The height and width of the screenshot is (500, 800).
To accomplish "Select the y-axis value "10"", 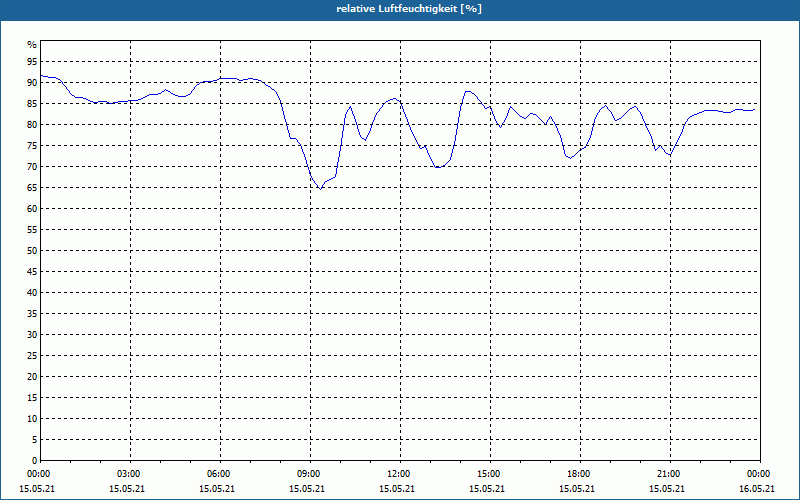I will click(32, 418).
